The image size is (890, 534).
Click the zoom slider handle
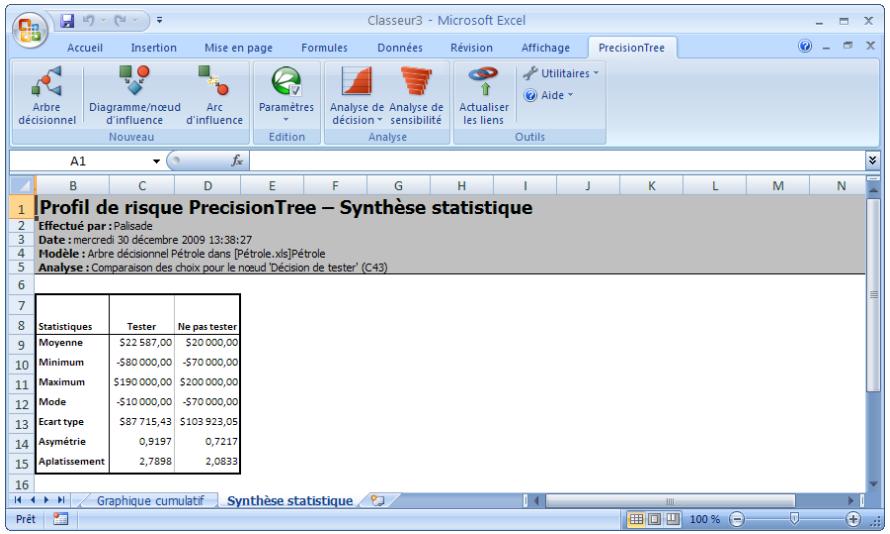click(794, 518)
